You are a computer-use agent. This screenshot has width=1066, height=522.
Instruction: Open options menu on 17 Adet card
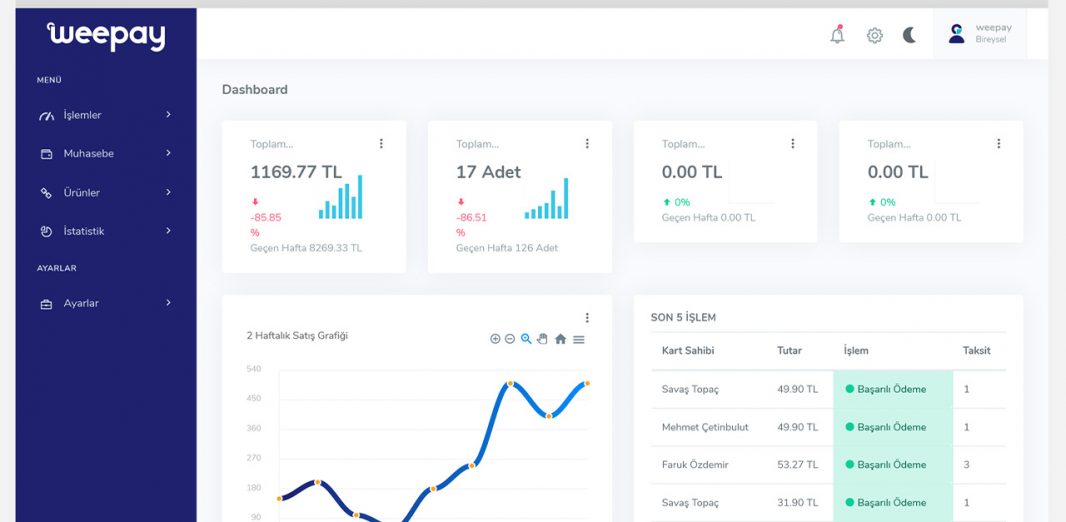point(587,143)
